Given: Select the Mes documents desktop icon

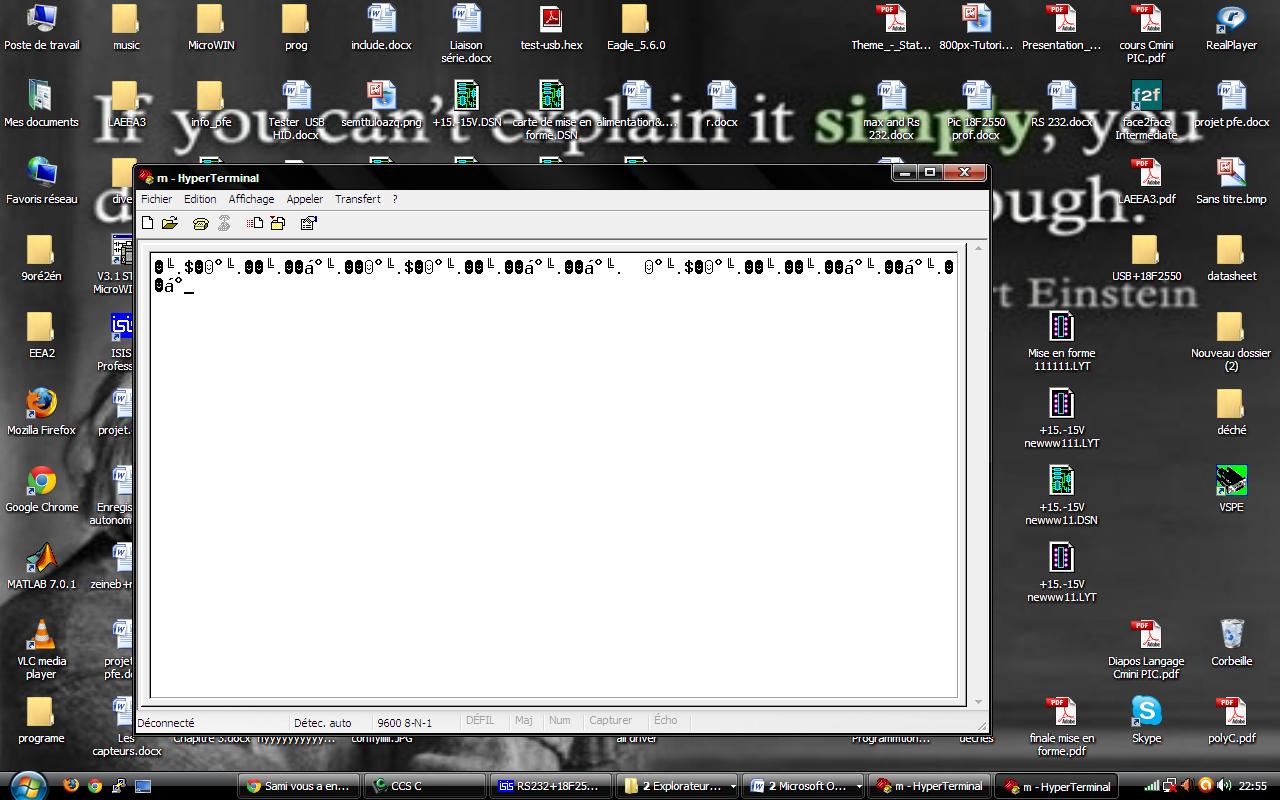Looking at the screenshot, I should click(41, 105).
